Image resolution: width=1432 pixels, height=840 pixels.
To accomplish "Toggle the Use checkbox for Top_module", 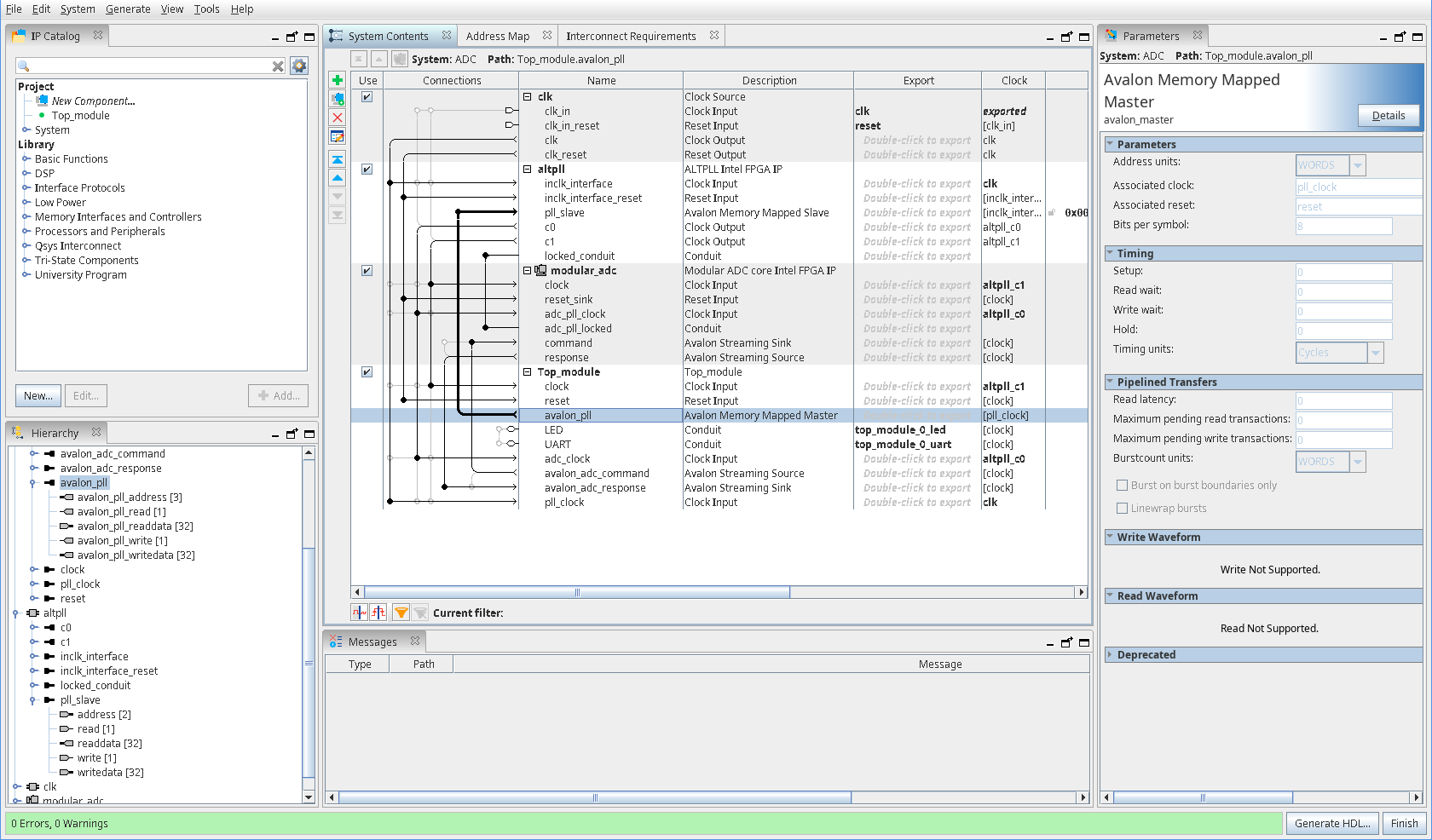I will pos(367,372).
